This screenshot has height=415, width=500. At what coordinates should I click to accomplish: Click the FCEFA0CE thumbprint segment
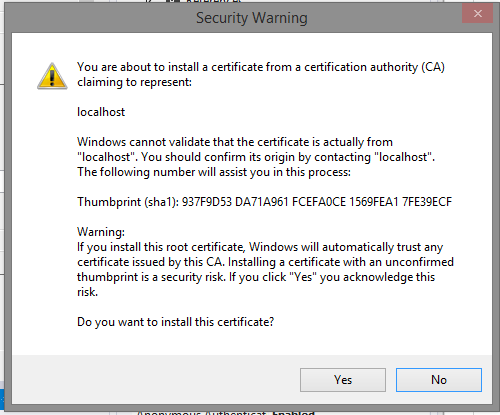tap(319, 202)
